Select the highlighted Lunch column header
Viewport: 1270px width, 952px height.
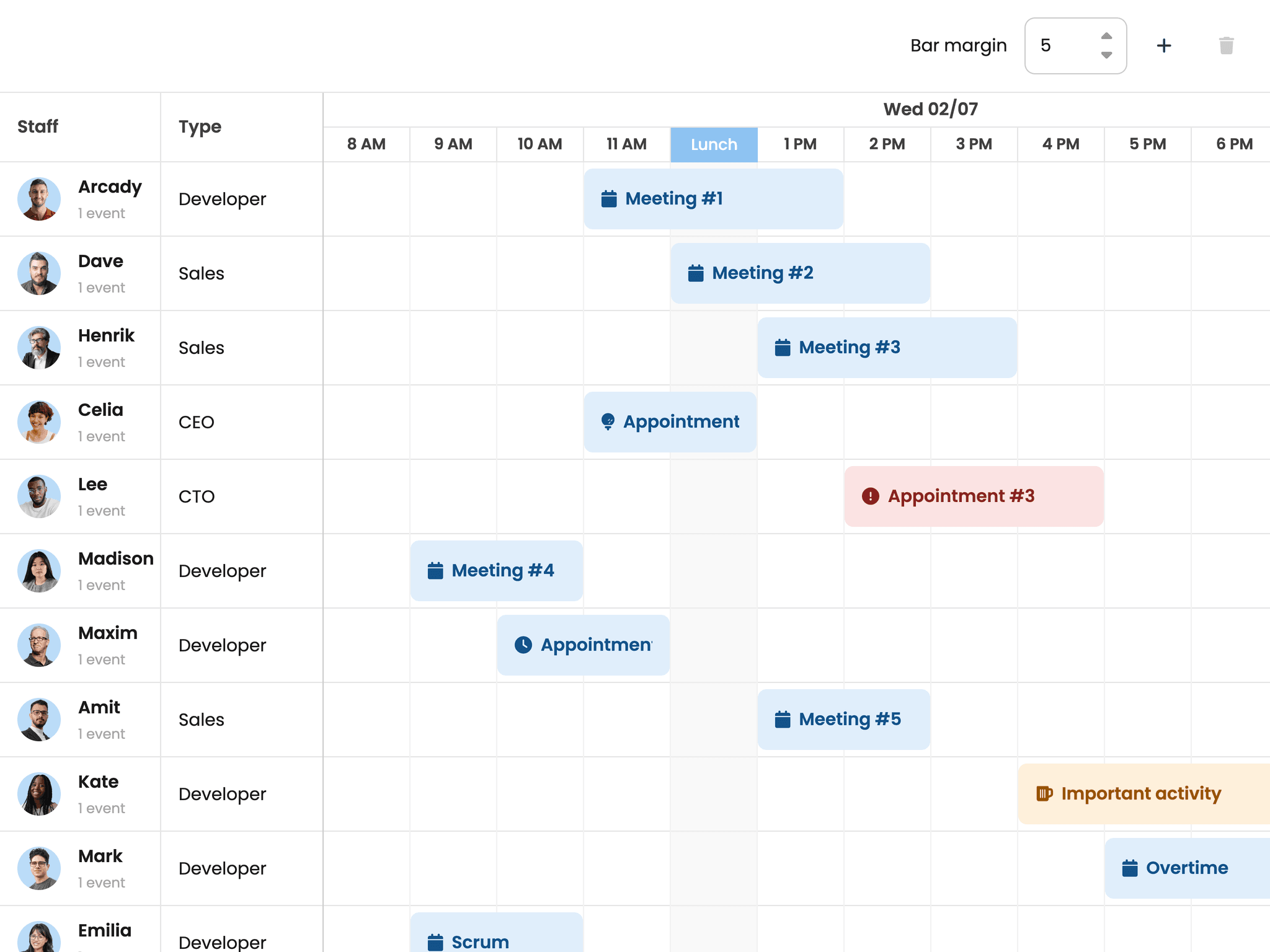[x=714, y=144]
